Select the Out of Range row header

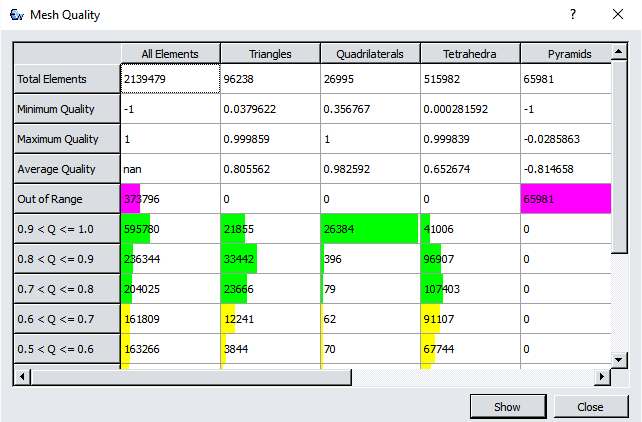pos(66,199)
